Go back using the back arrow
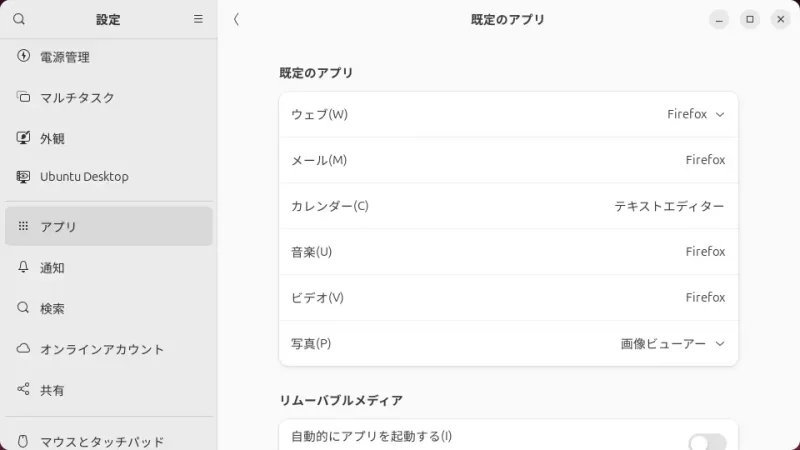The height and width of the screenshot is (450, 800). [x=236, y=19]
